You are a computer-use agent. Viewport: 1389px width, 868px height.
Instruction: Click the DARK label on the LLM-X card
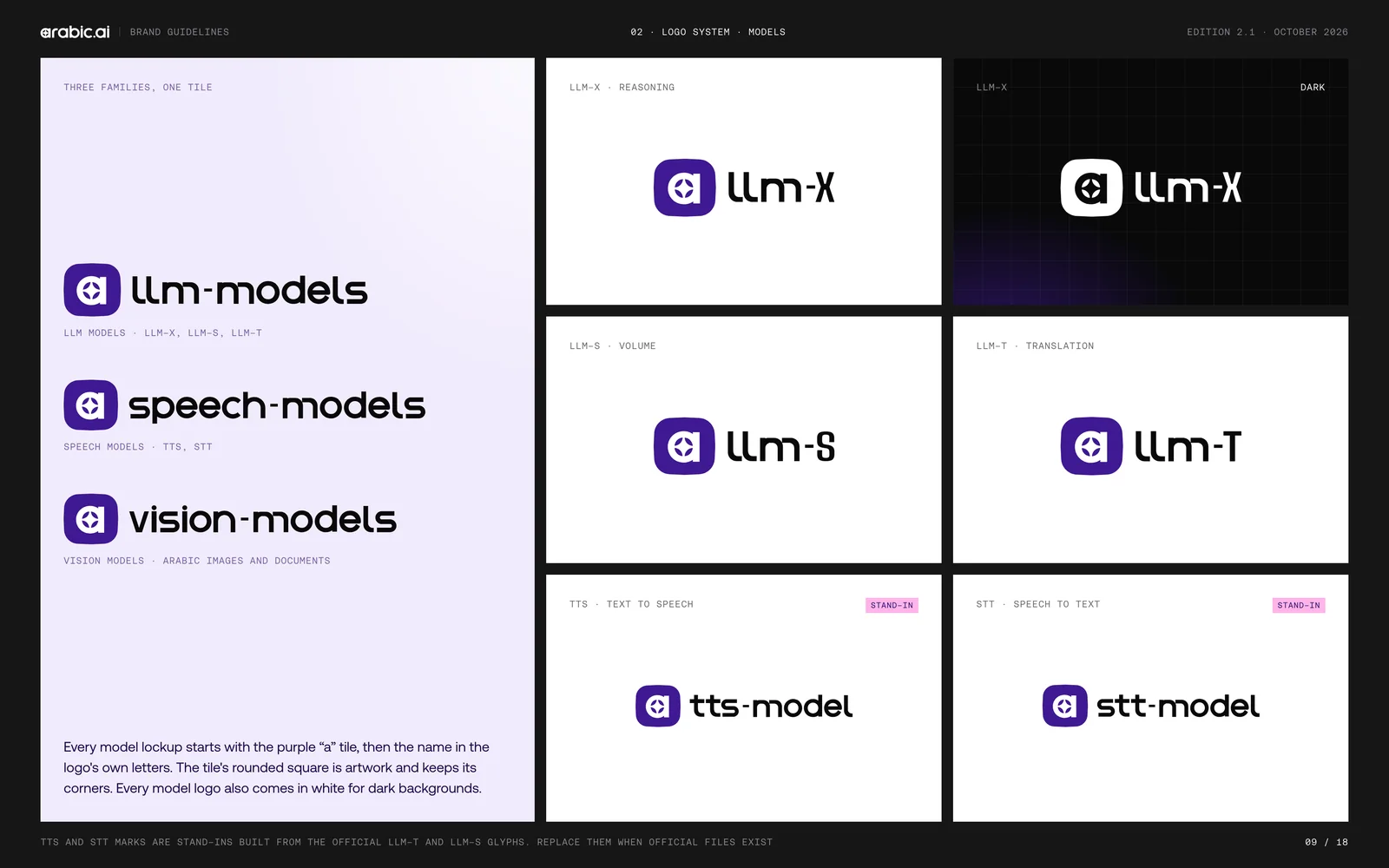pos(1313,88)
